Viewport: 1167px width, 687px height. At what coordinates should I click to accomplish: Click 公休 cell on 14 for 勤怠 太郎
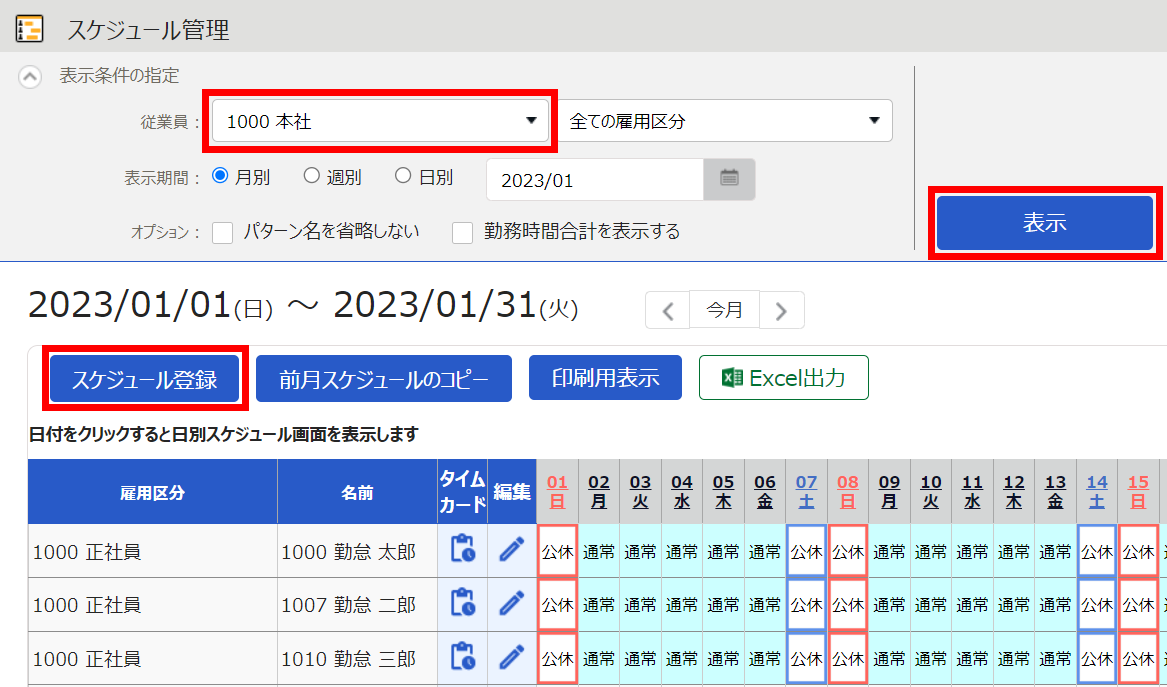pos(1097,551)
